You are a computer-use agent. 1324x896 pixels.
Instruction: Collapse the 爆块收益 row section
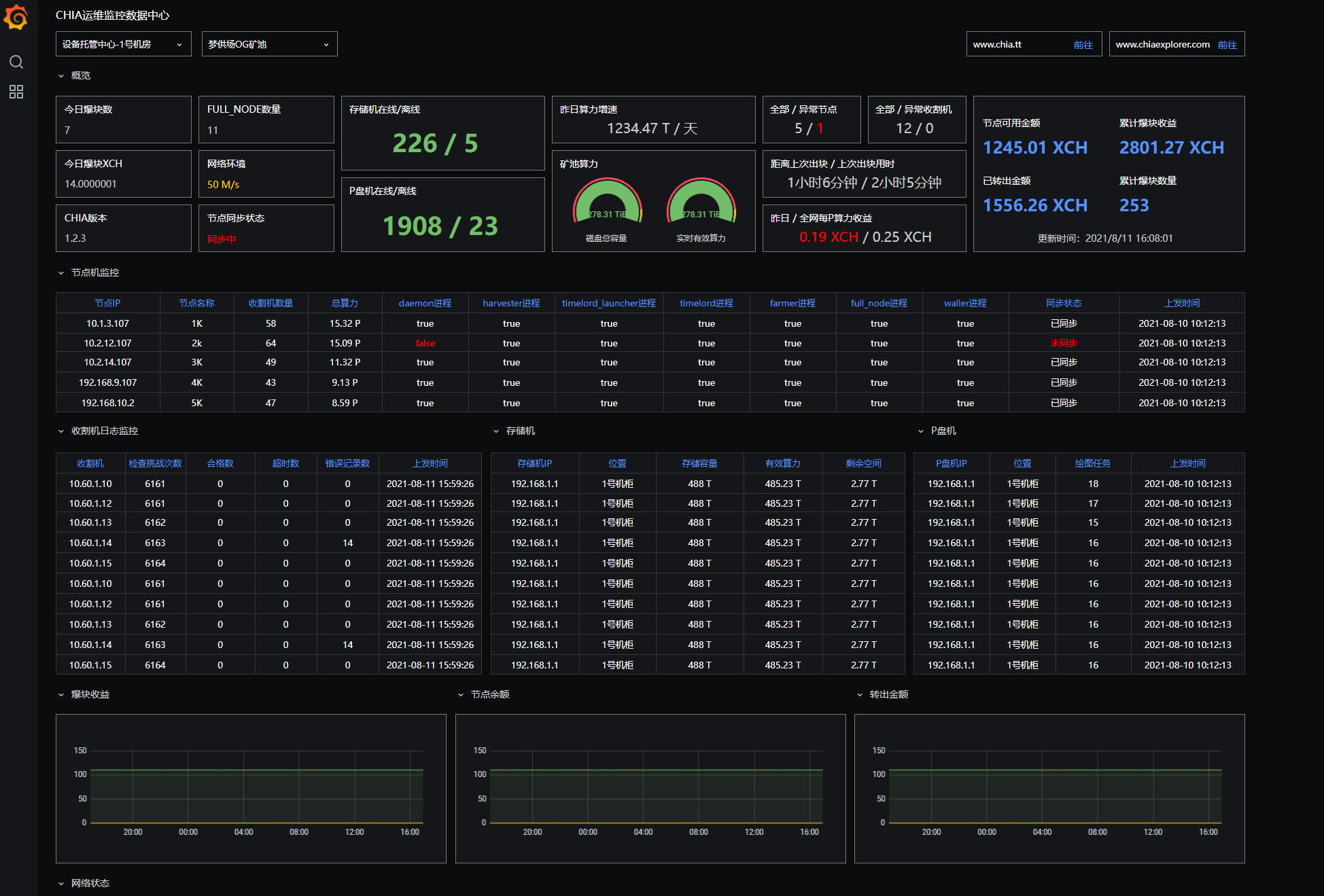(84, 694)
